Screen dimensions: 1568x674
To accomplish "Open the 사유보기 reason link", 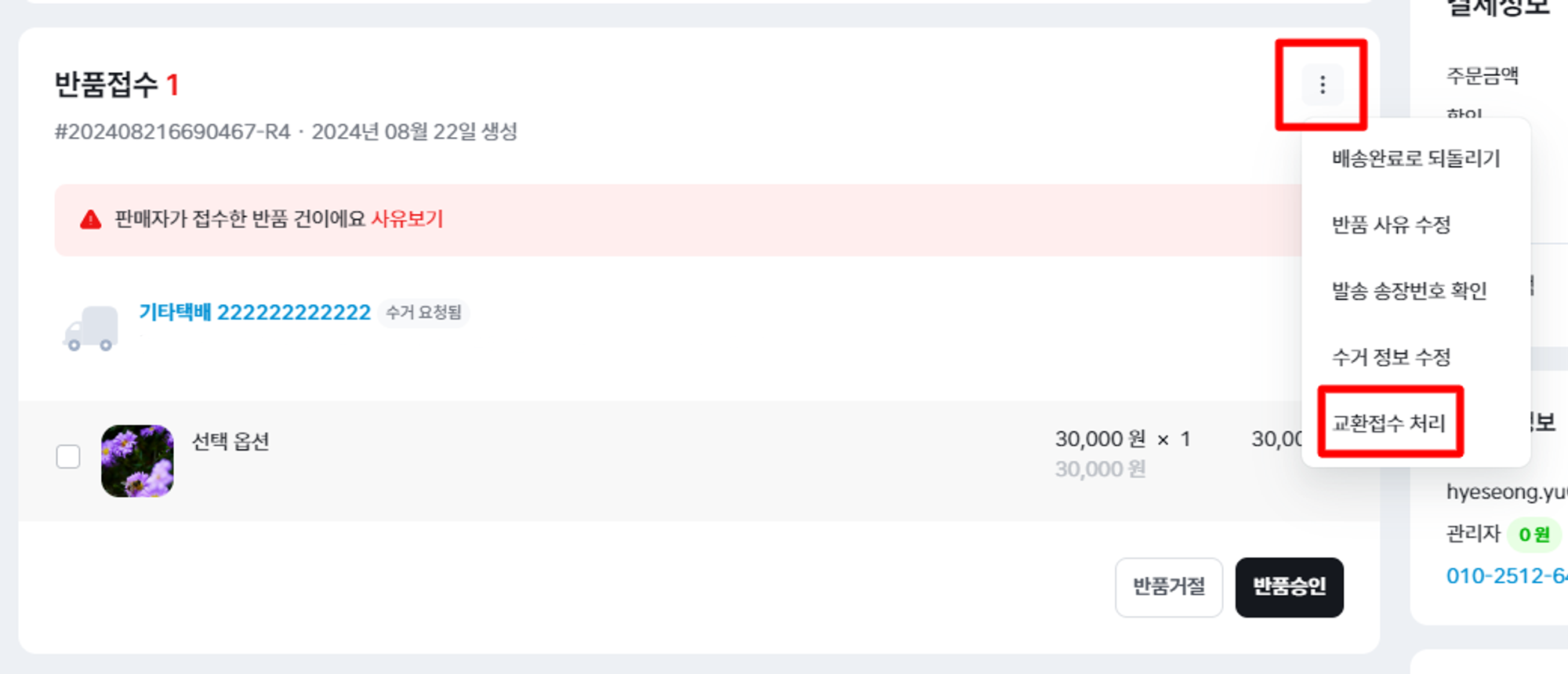I will point(407,219).
